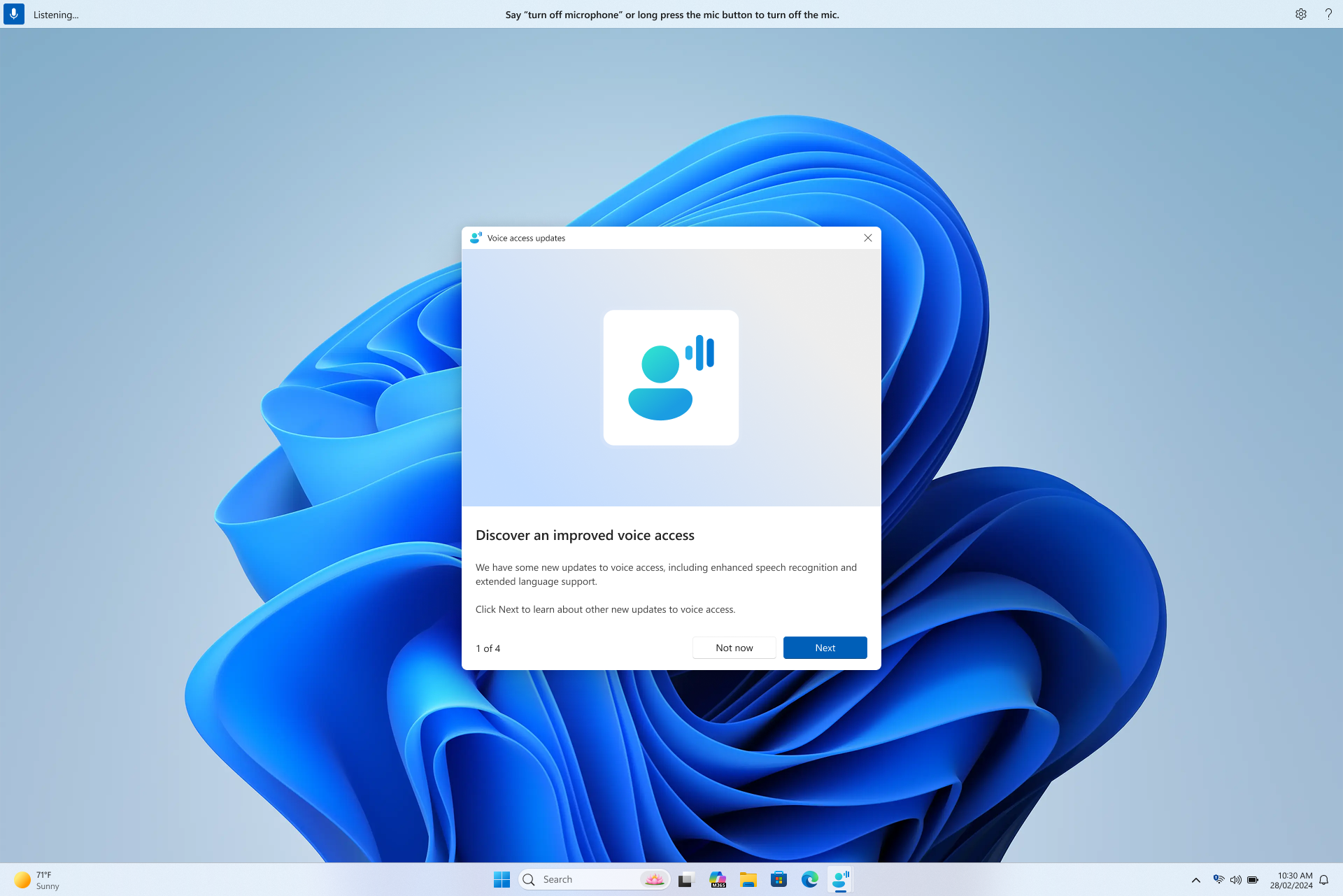Open voice access settings gear
The image size is (1343, 896).
point(1300,14)
